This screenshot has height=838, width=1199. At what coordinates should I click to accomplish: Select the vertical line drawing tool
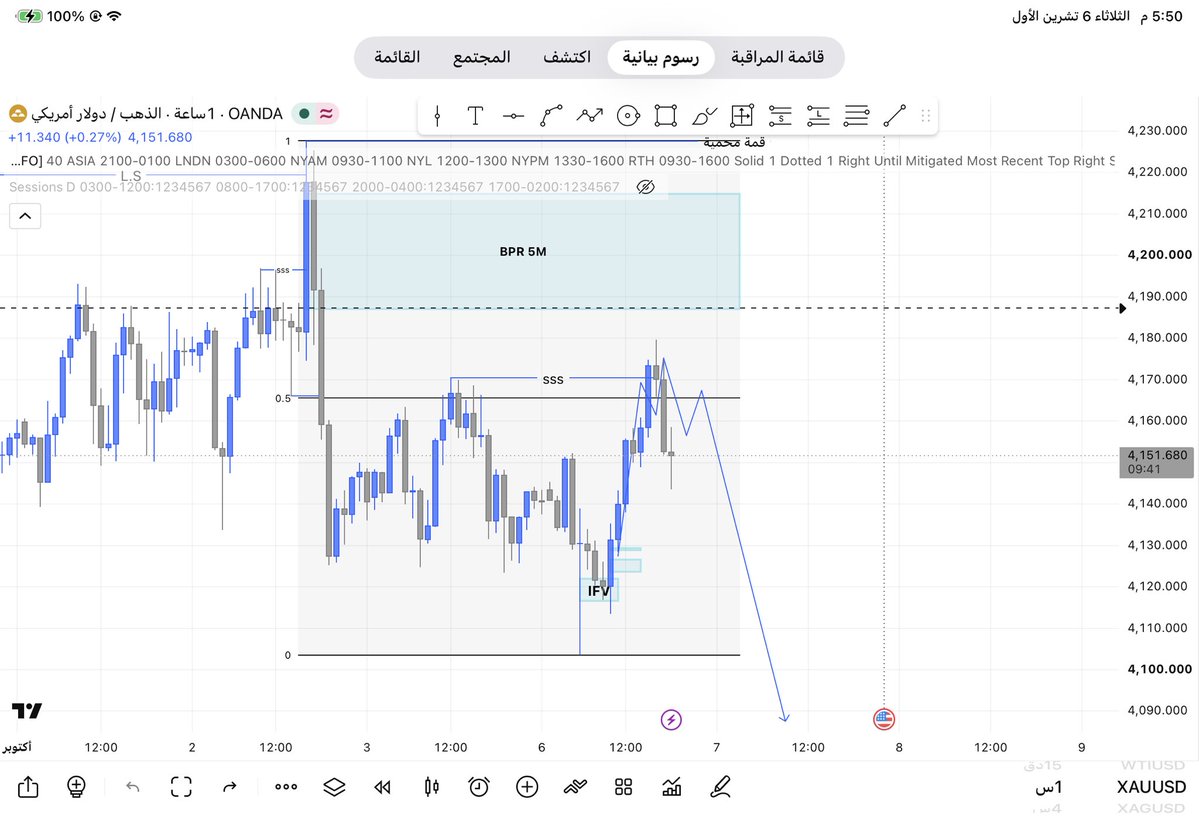[437, 116]
